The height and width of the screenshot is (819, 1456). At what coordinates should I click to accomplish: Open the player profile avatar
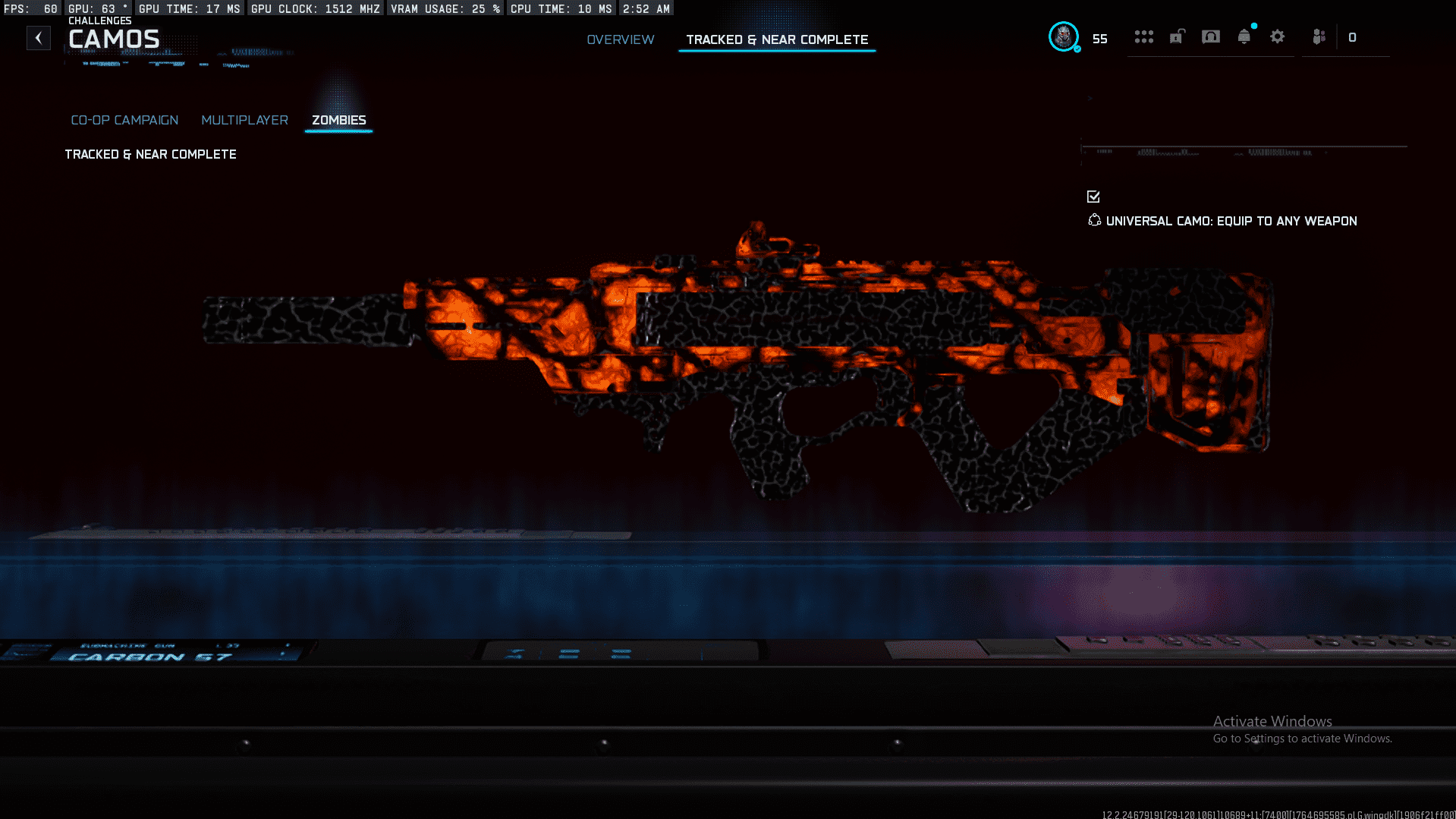point(1064,36)
